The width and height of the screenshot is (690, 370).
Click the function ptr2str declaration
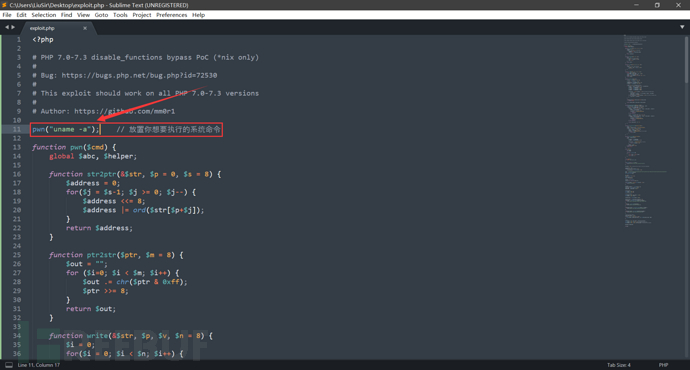pyautogui.click(x=116, y=255)
